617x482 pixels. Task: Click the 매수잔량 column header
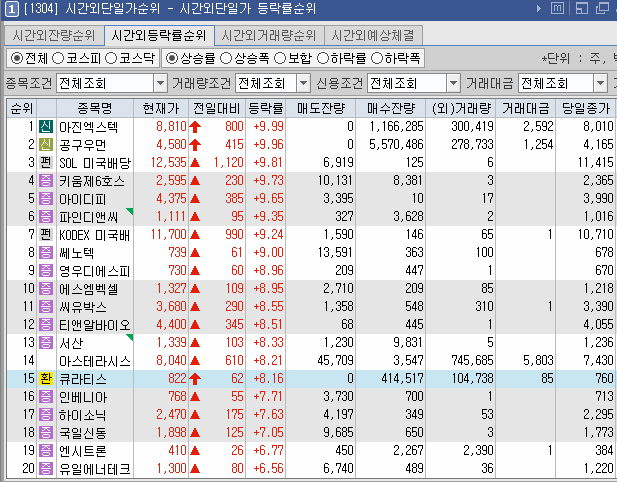(x=391, y=108)
